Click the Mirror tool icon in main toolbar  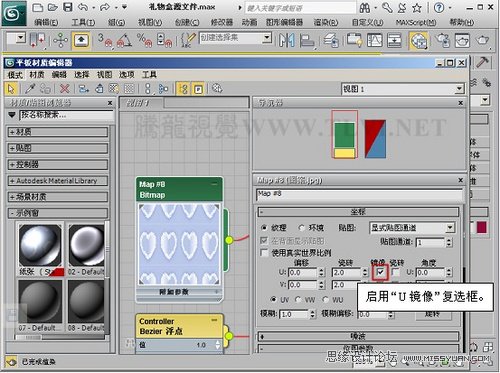coord(286,40)
